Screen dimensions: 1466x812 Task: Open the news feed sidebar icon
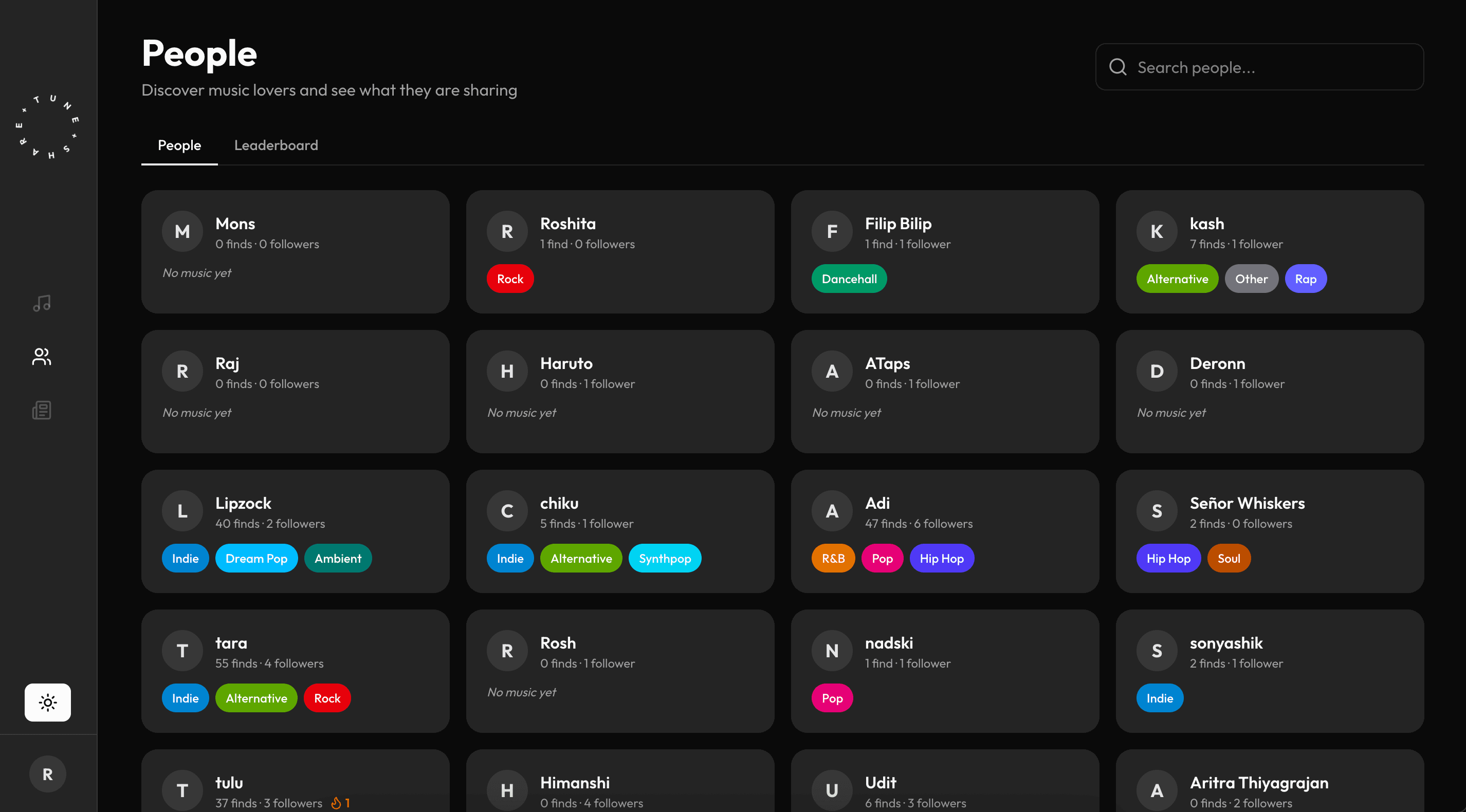click(x=42, y=410)
